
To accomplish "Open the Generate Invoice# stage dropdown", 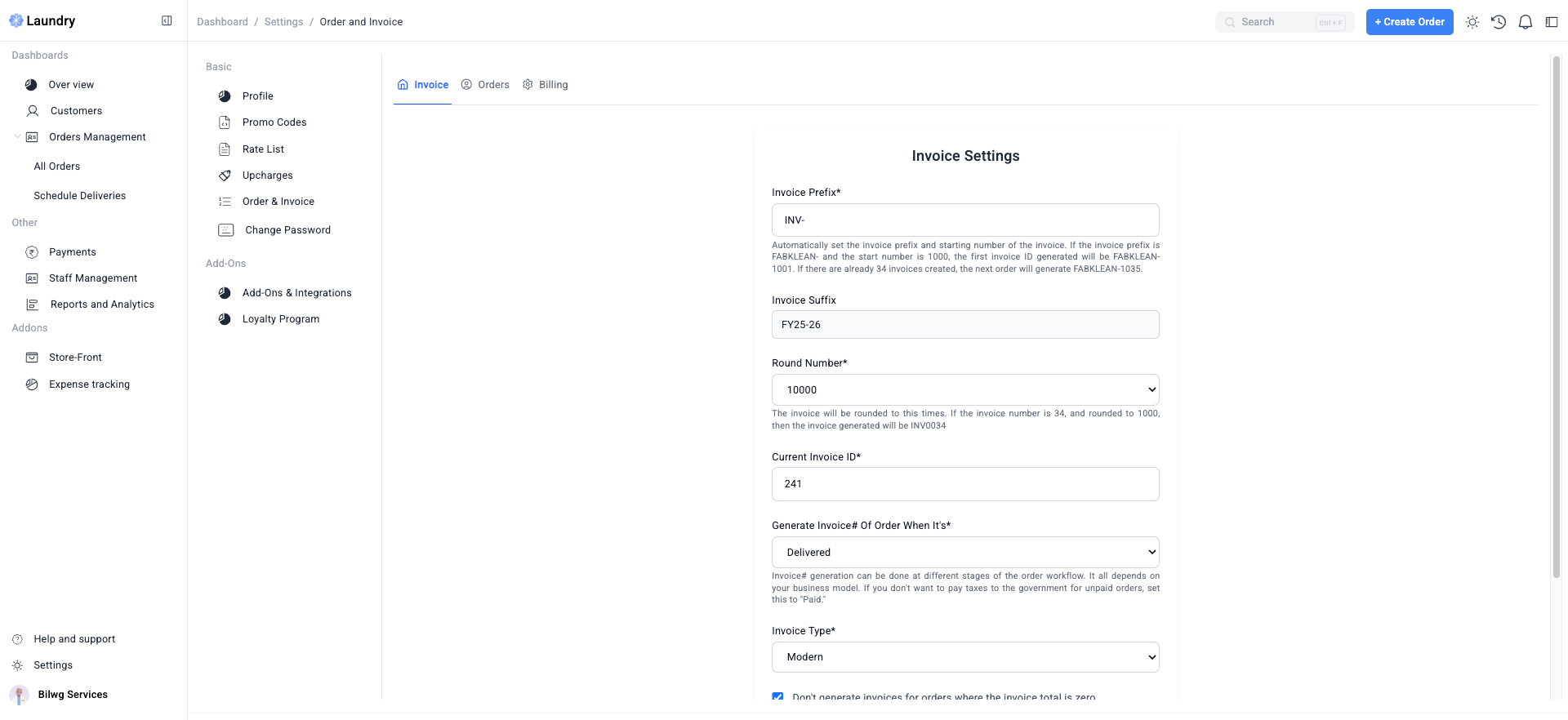I will (x=965, y=553).
